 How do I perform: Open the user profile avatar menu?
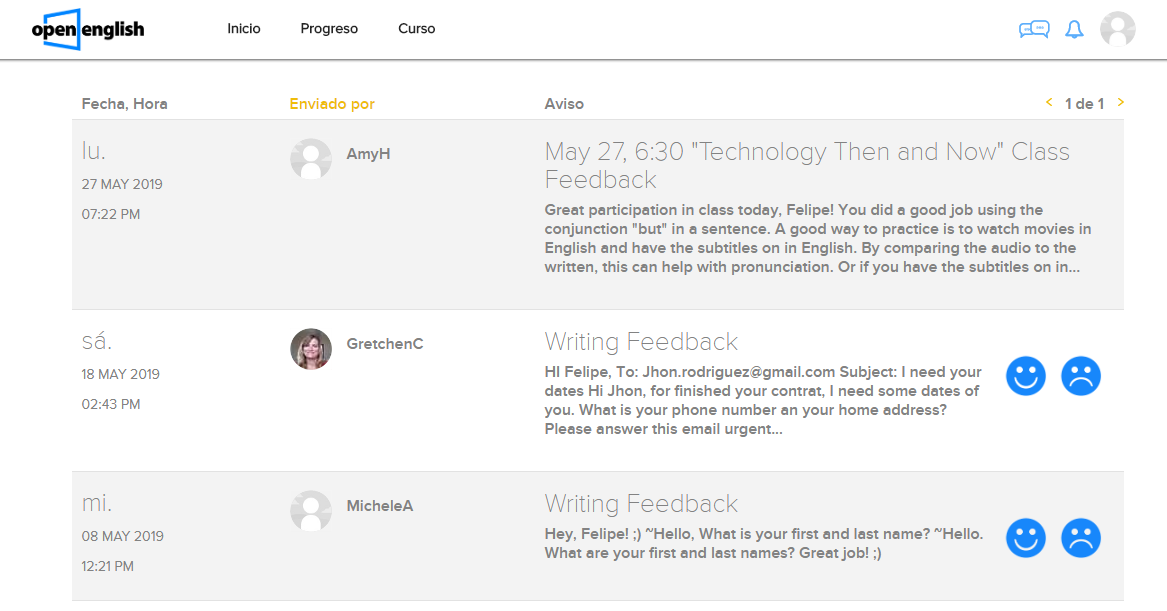1117,29
